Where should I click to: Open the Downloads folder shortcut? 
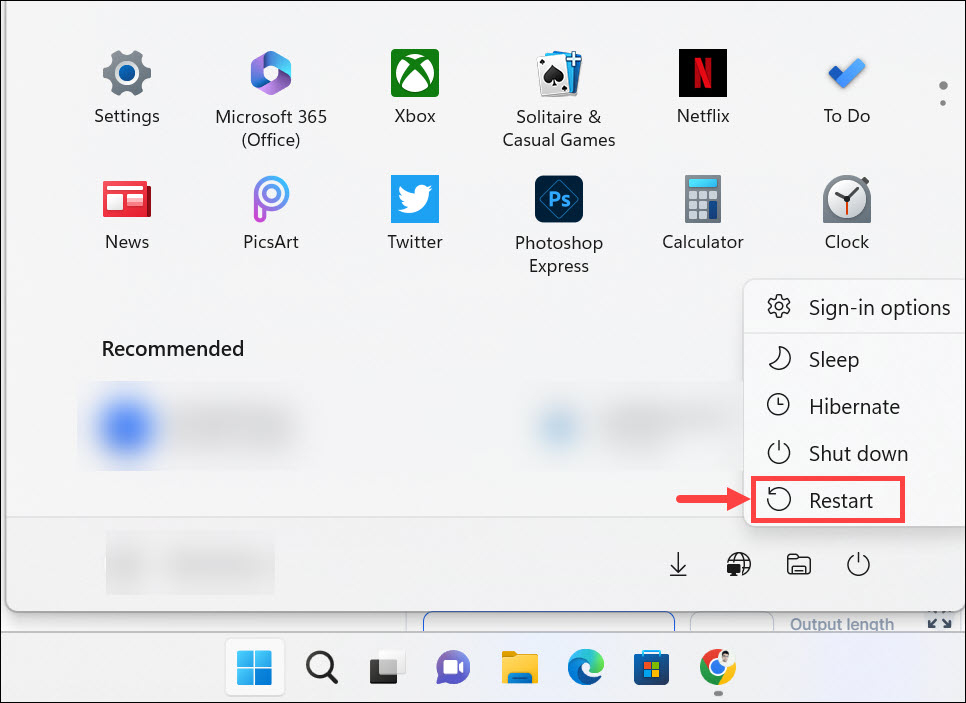tap(678, 564)
